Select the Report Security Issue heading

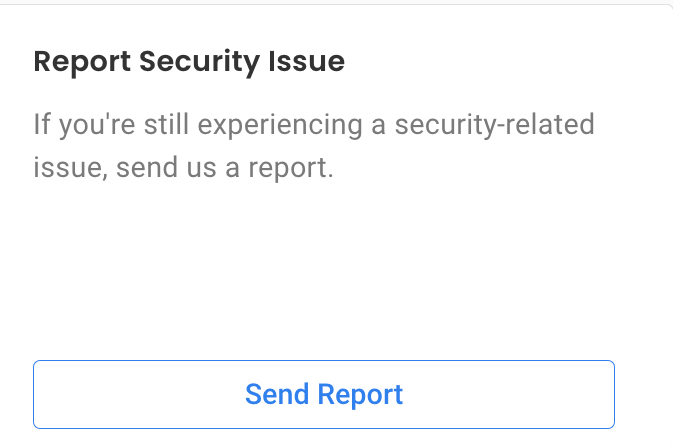(x=189, y=62)
